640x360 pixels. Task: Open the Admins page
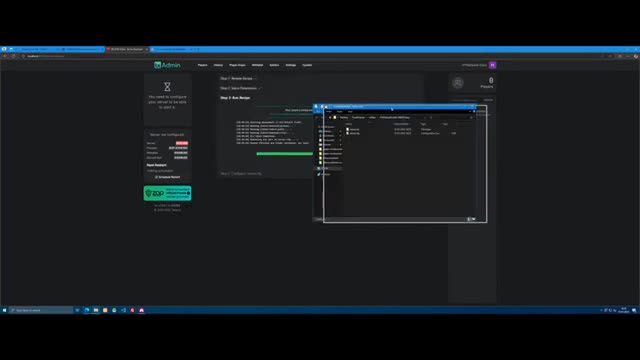pos(274,65)
